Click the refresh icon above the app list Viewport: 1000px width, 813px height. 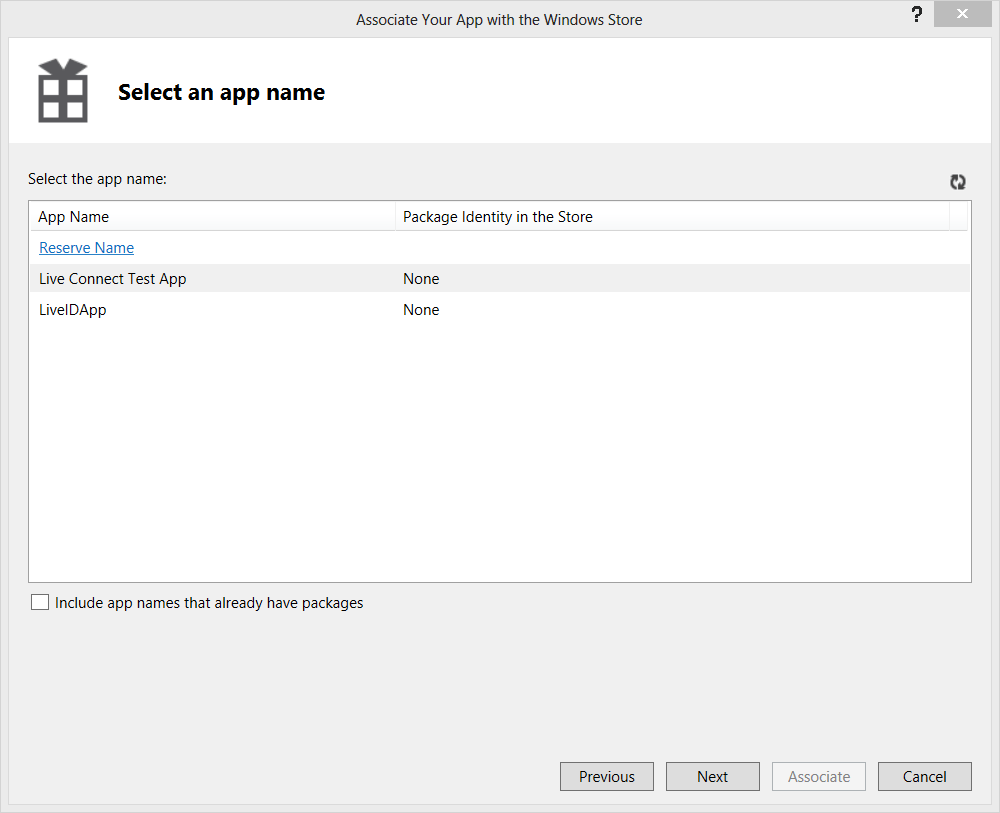click(958, 182)
